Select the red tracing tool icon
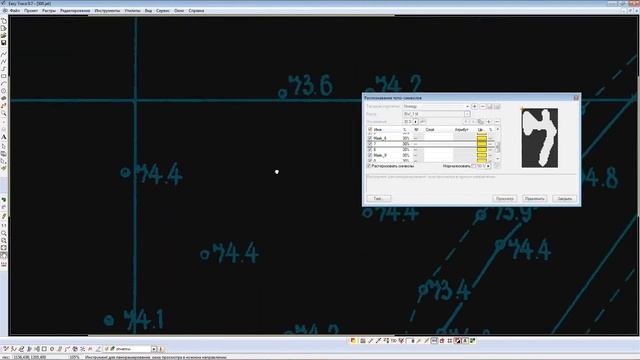 [4, 106]
